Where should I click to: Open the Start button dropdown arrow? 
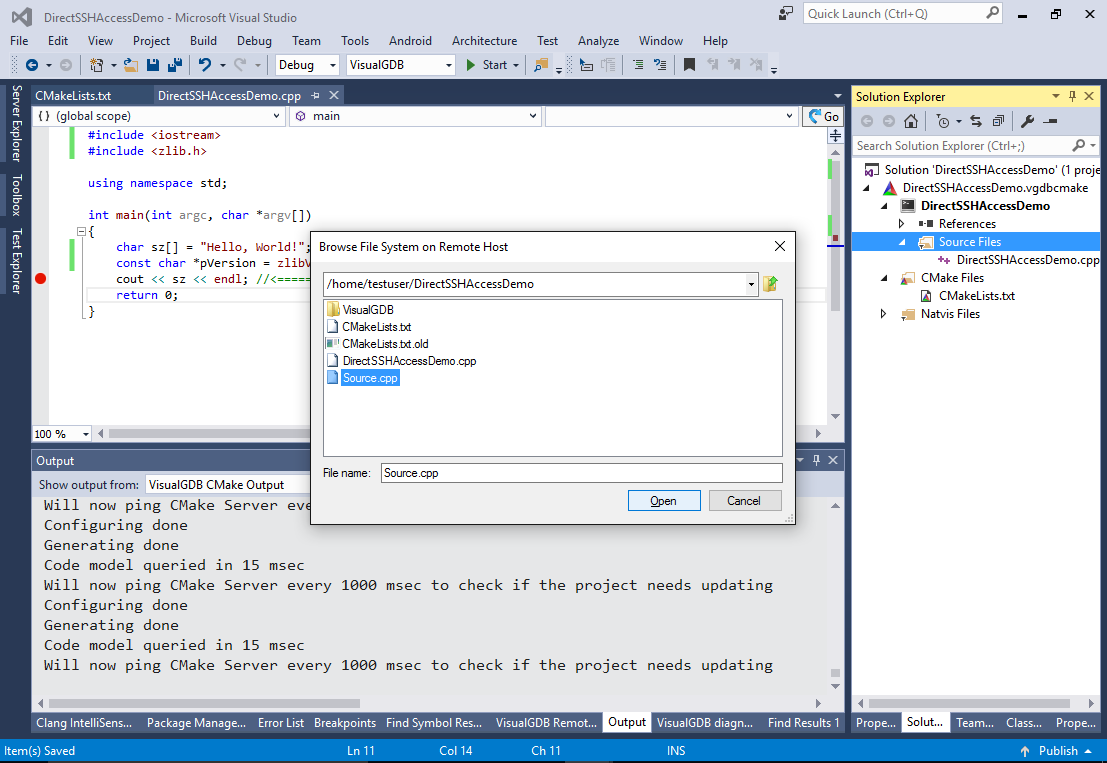pos(516,65)
